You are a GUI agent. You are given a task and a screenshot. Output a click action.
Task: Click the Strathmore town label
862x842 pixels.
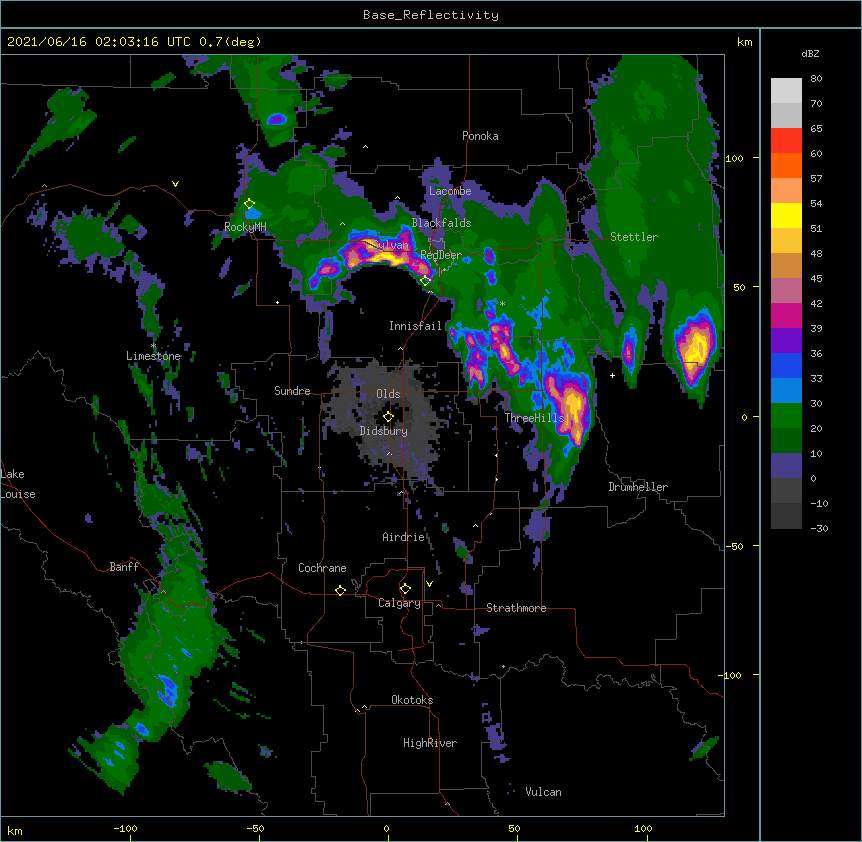click(516, 608)
